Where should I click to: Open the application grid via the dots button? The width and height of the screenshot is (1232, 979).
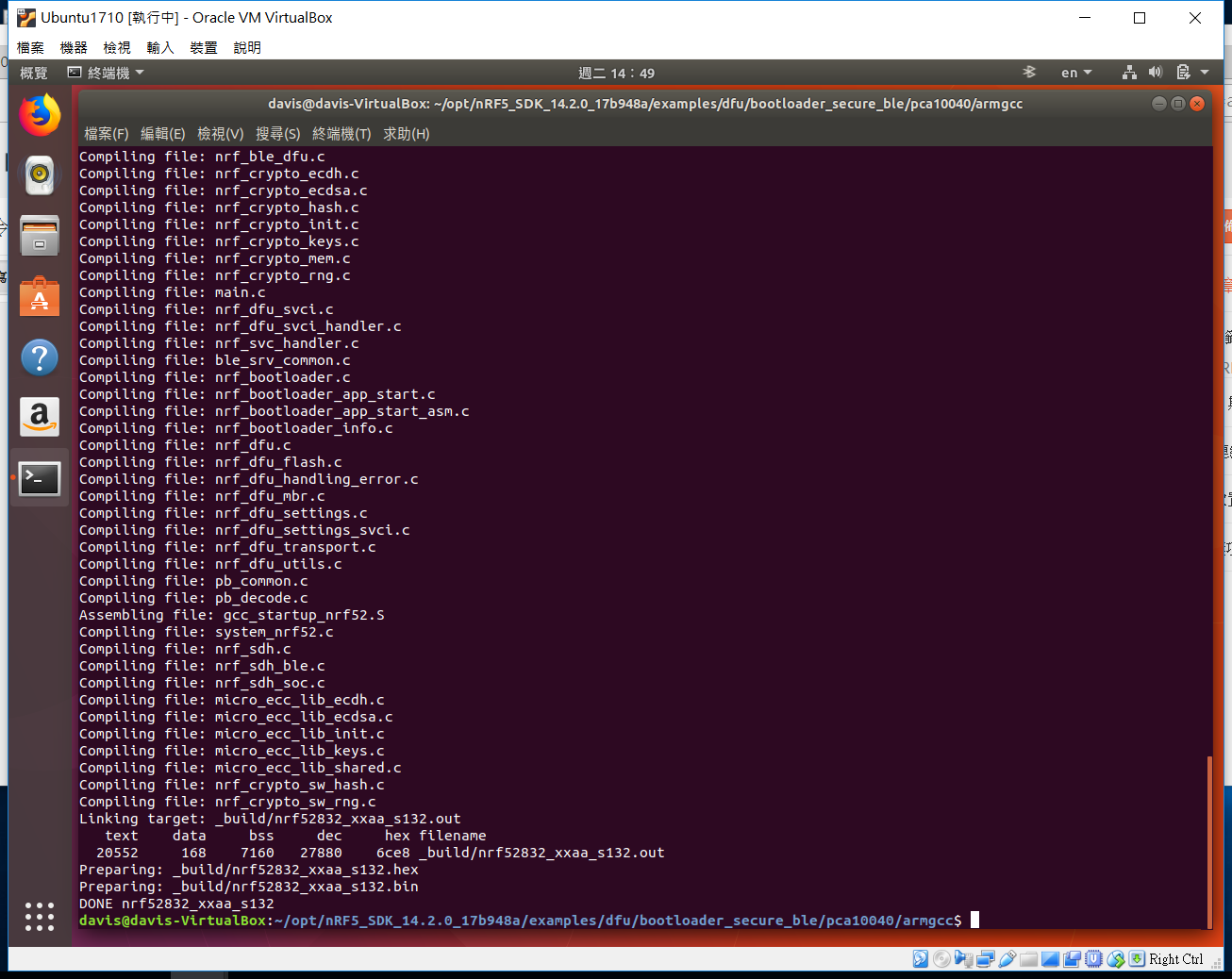pyautogui.click(x=39, y=917)
